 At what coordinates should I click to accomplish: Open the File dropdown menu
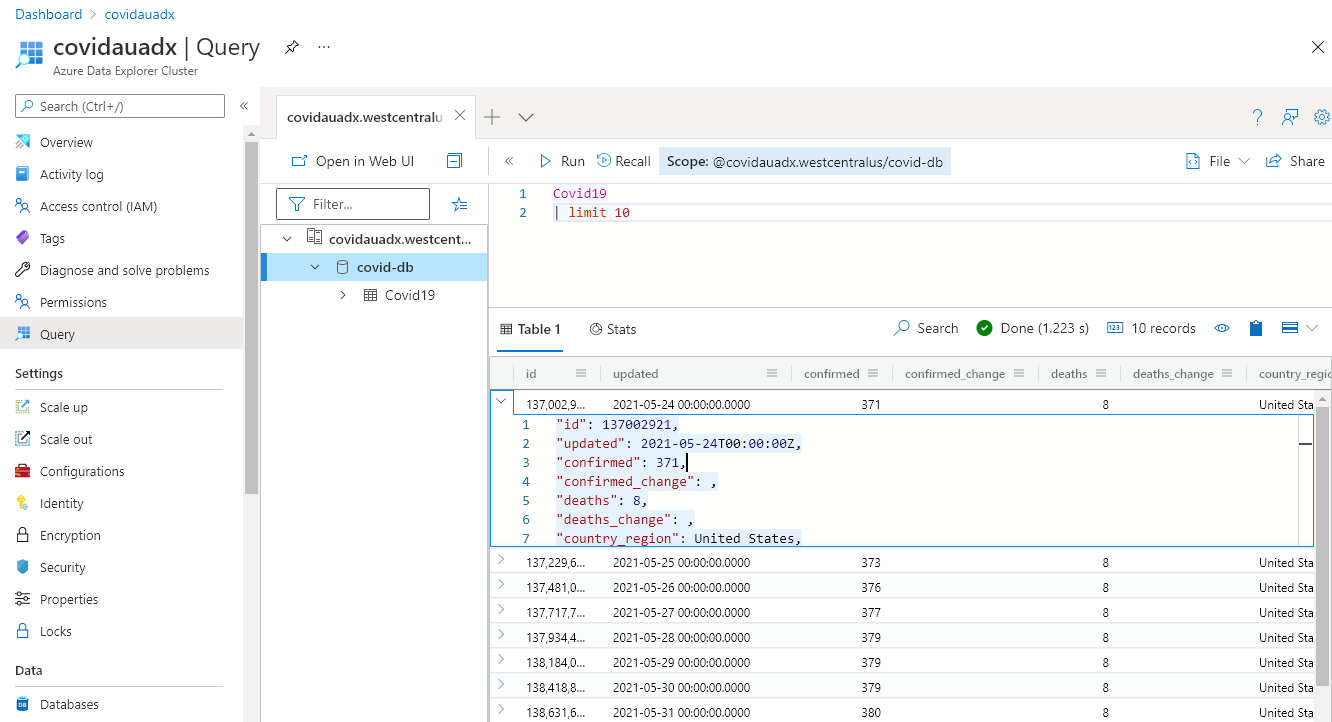pos(1218,161)
